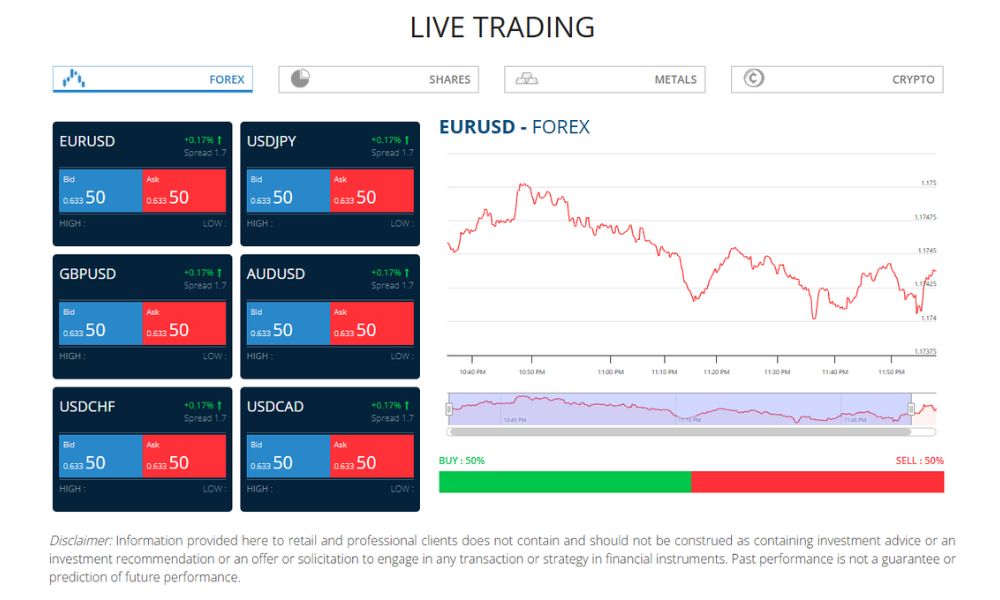Click the green up arrow on the GBPUSD card
The width and height of the screenshot is (1000, 600).
(217, 270)
